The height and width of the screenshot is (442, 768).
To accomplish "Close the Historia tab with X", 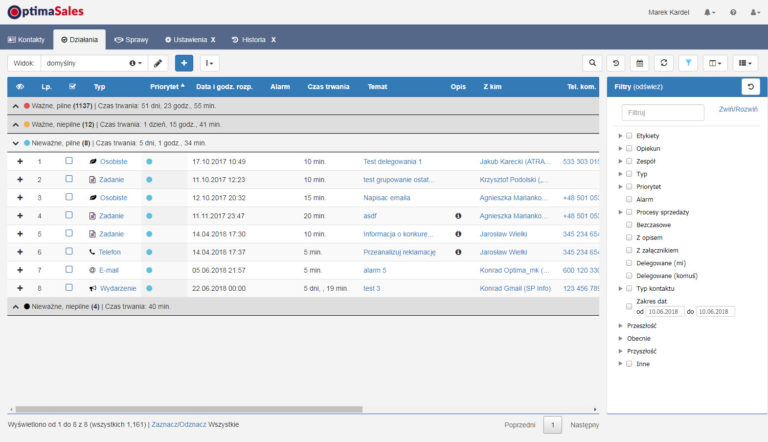I will [273, 40].
